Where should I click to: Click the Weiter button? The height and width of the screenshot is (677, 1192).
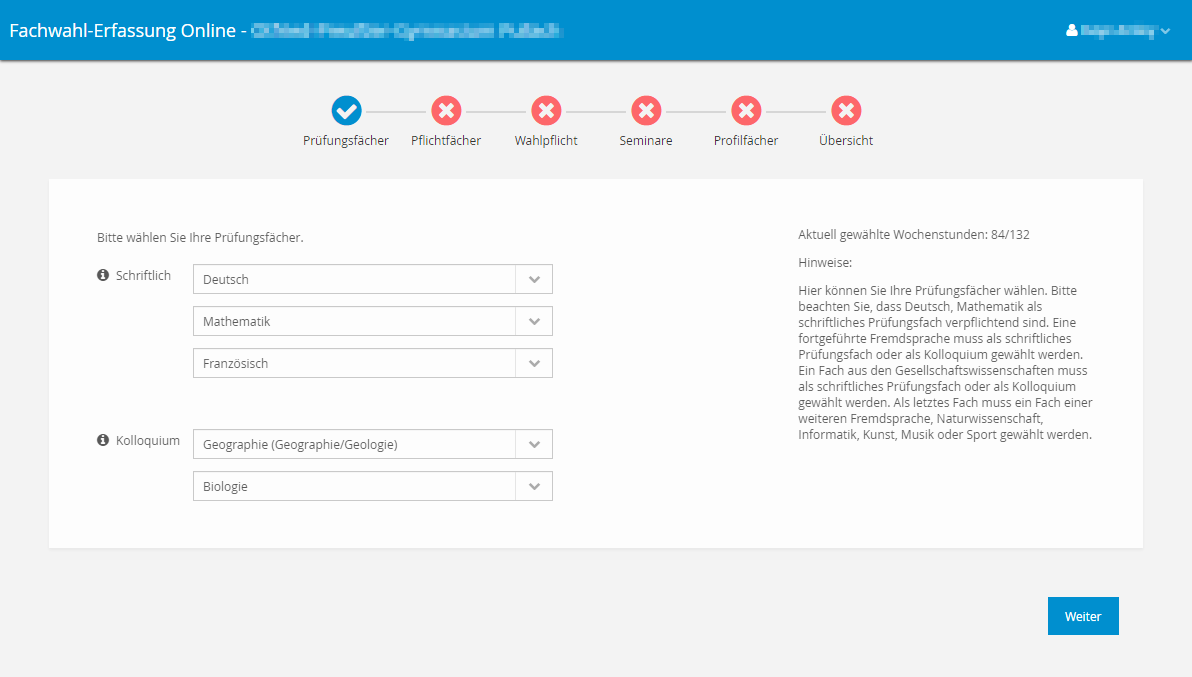(1083, 616)
